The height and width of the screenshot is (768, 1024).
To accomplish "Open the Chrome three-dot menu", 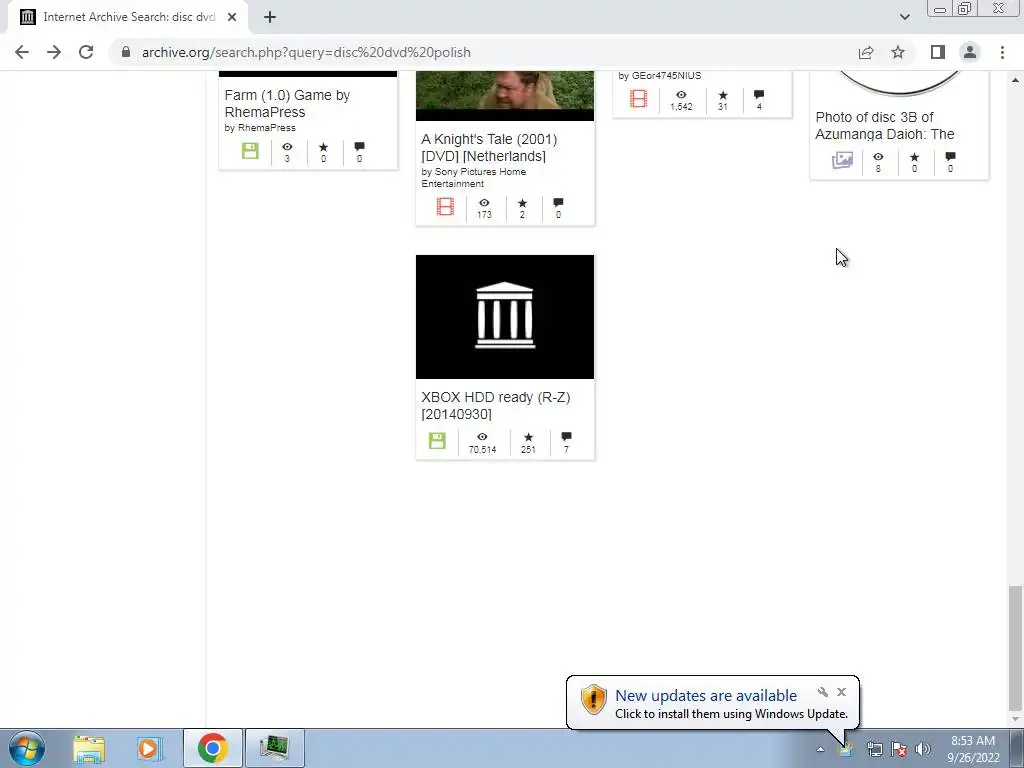I will pos(1002,52).
